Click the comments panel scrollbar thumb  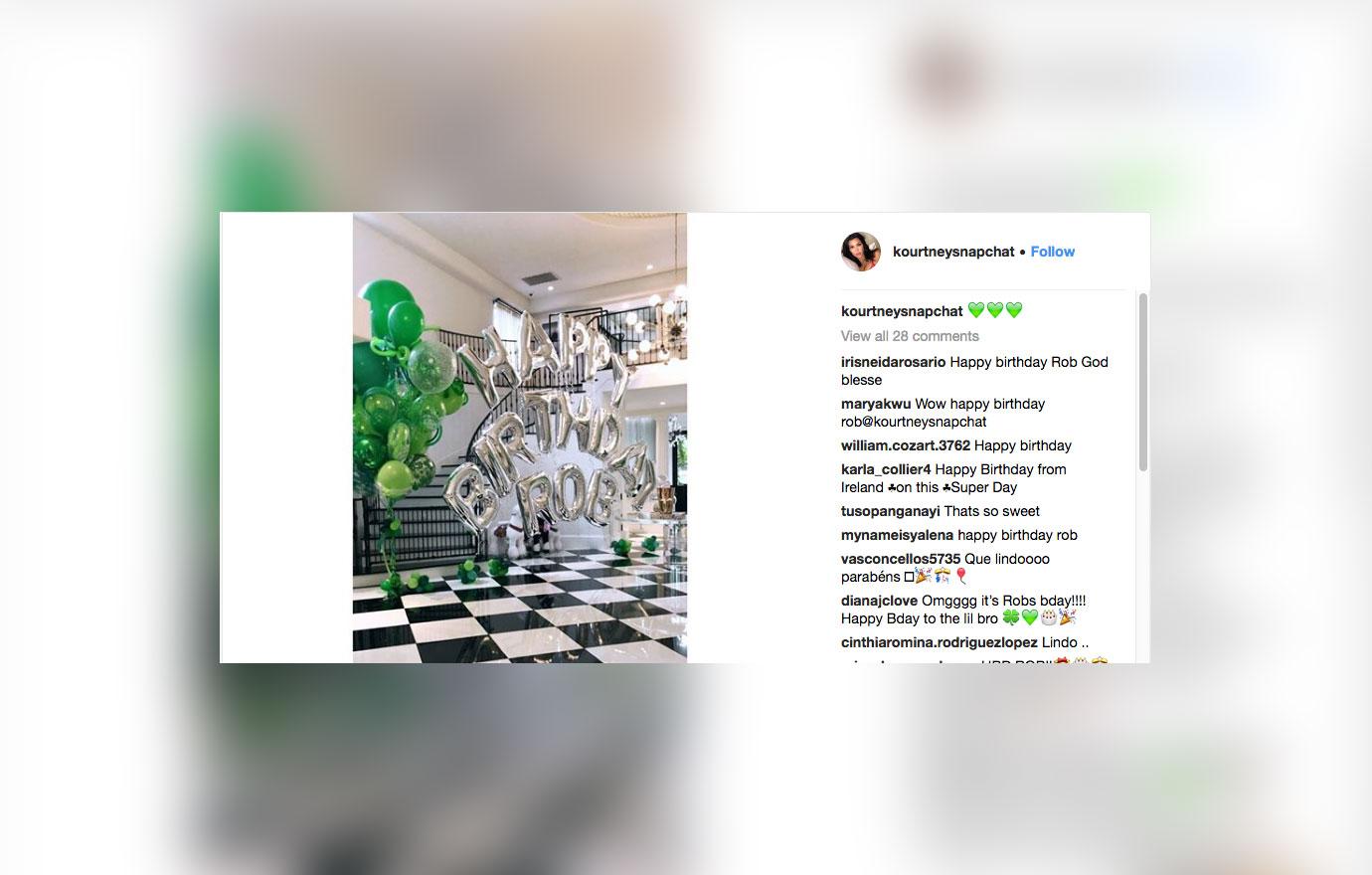pyautogui.click(x=1143, y=383)
